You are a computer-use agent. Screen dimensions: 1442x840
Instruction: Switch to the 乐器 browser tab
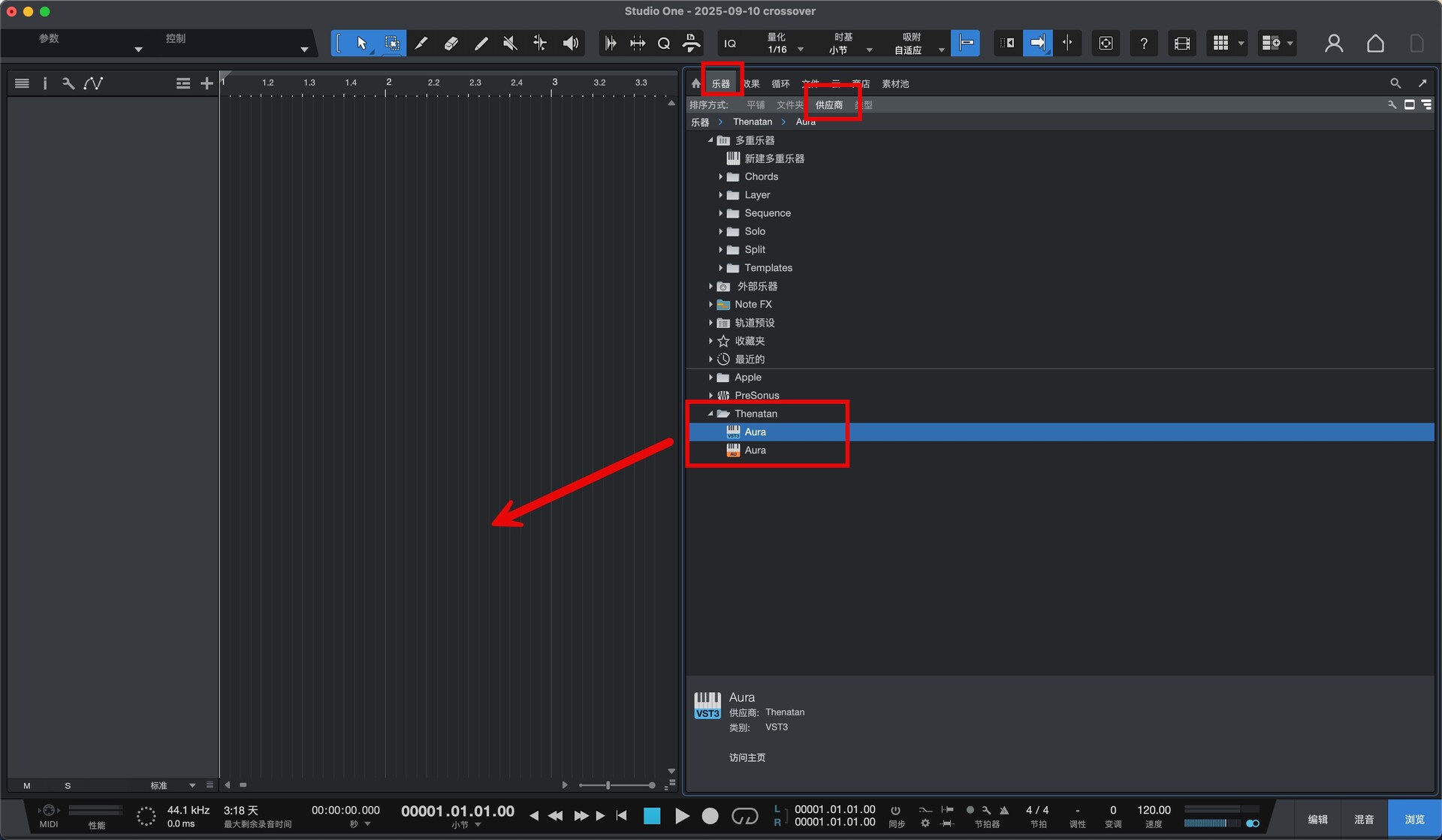[x=721, y=84]
